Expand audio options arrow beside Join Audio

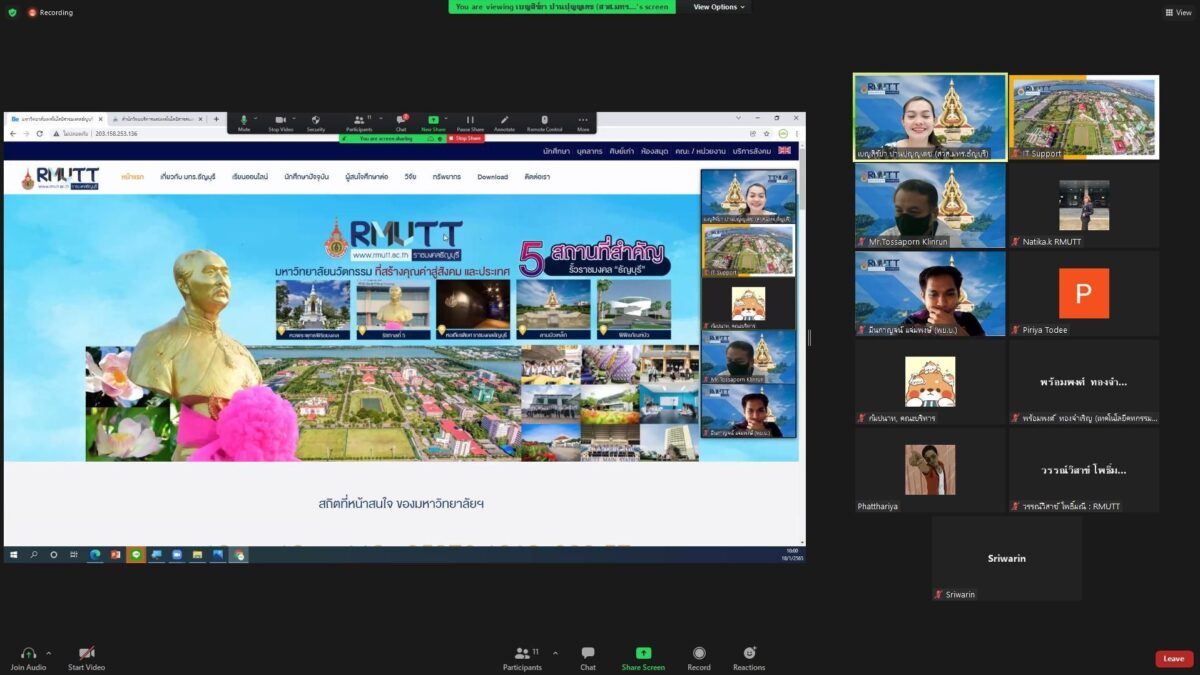(x=48, y=653)
